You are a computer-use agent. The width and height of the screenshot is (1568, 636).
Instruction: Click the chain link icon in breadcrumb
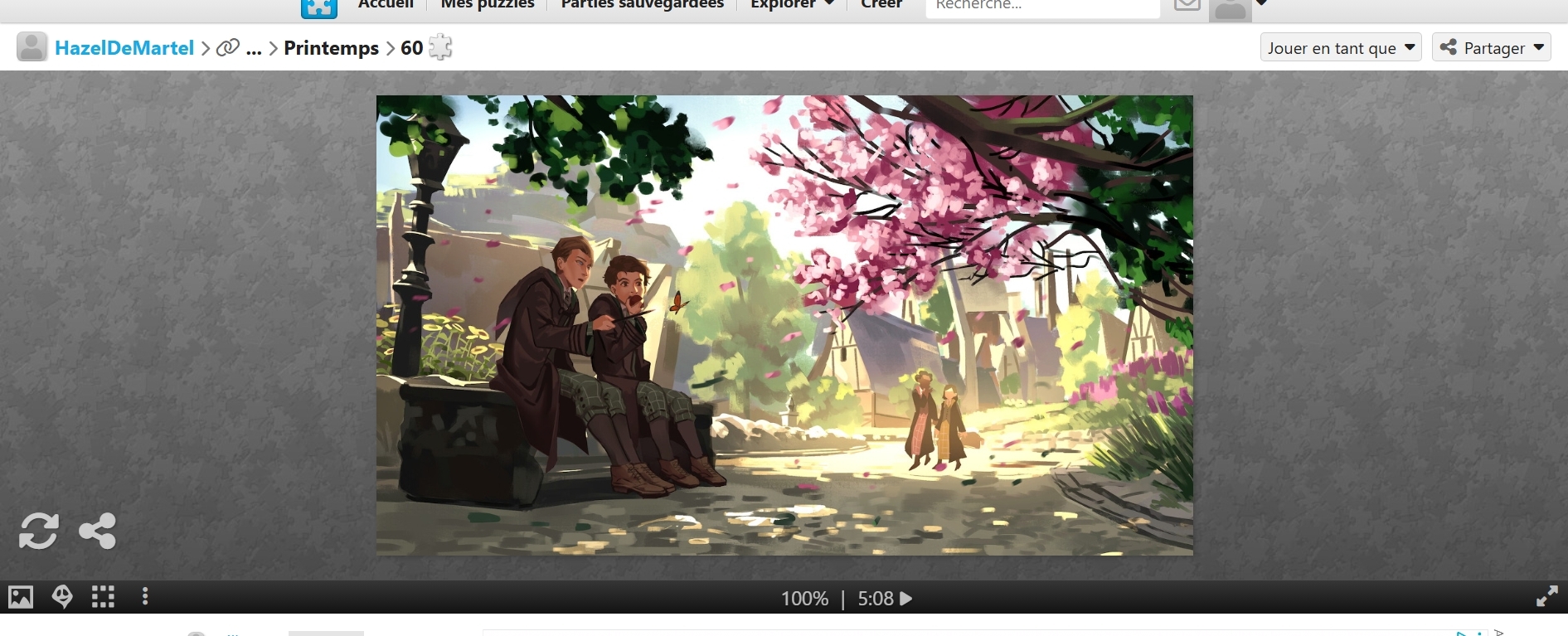coord(228,48)
